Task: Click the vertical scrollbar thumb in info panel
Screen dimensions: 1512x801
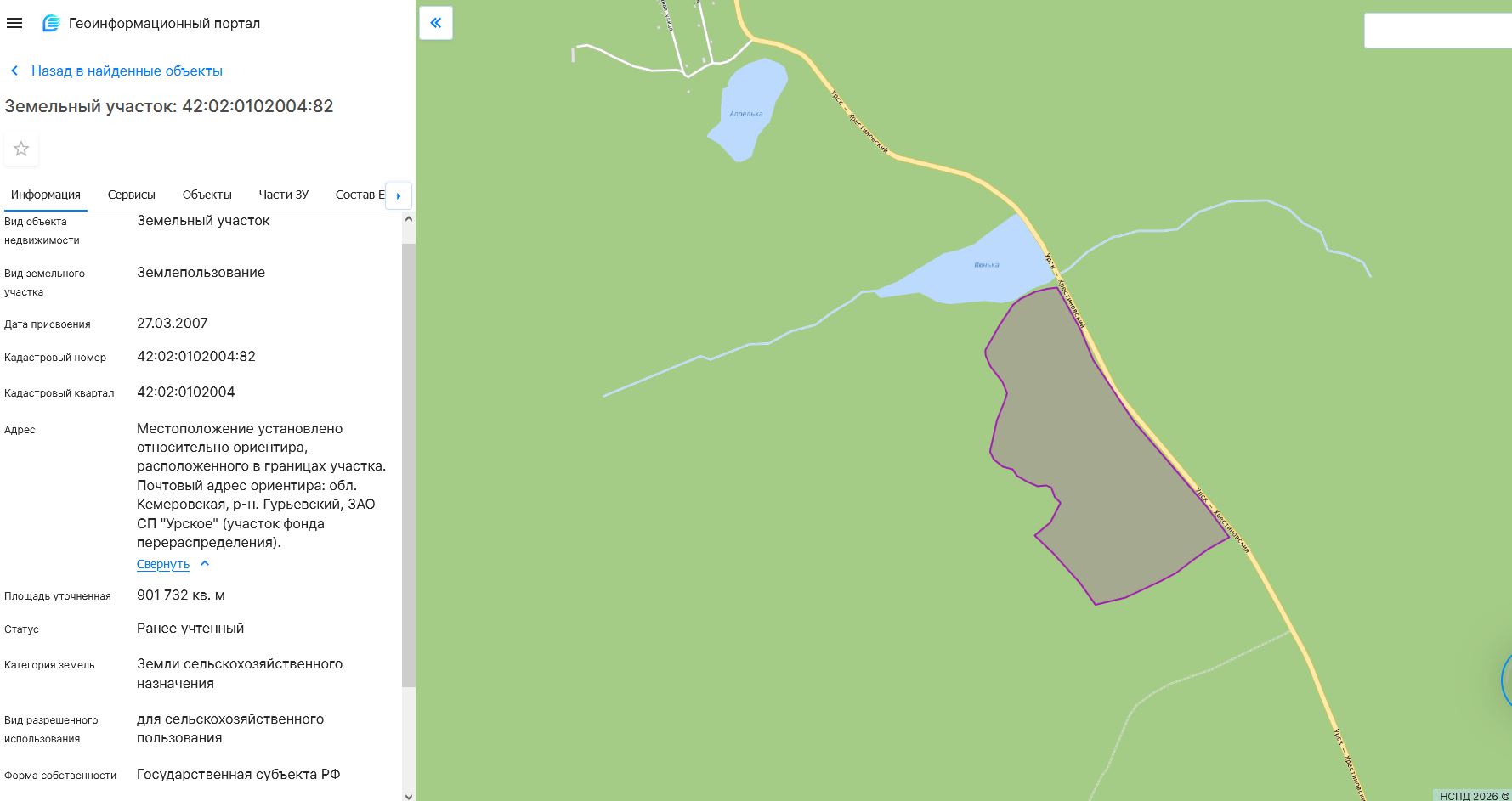Action: pos(409,465)
